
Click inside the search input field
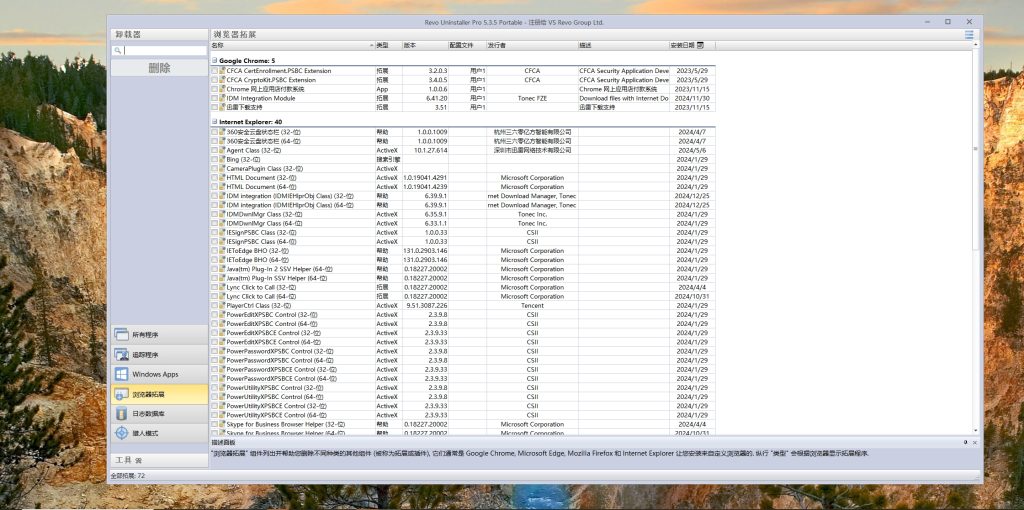coord(165,50)
